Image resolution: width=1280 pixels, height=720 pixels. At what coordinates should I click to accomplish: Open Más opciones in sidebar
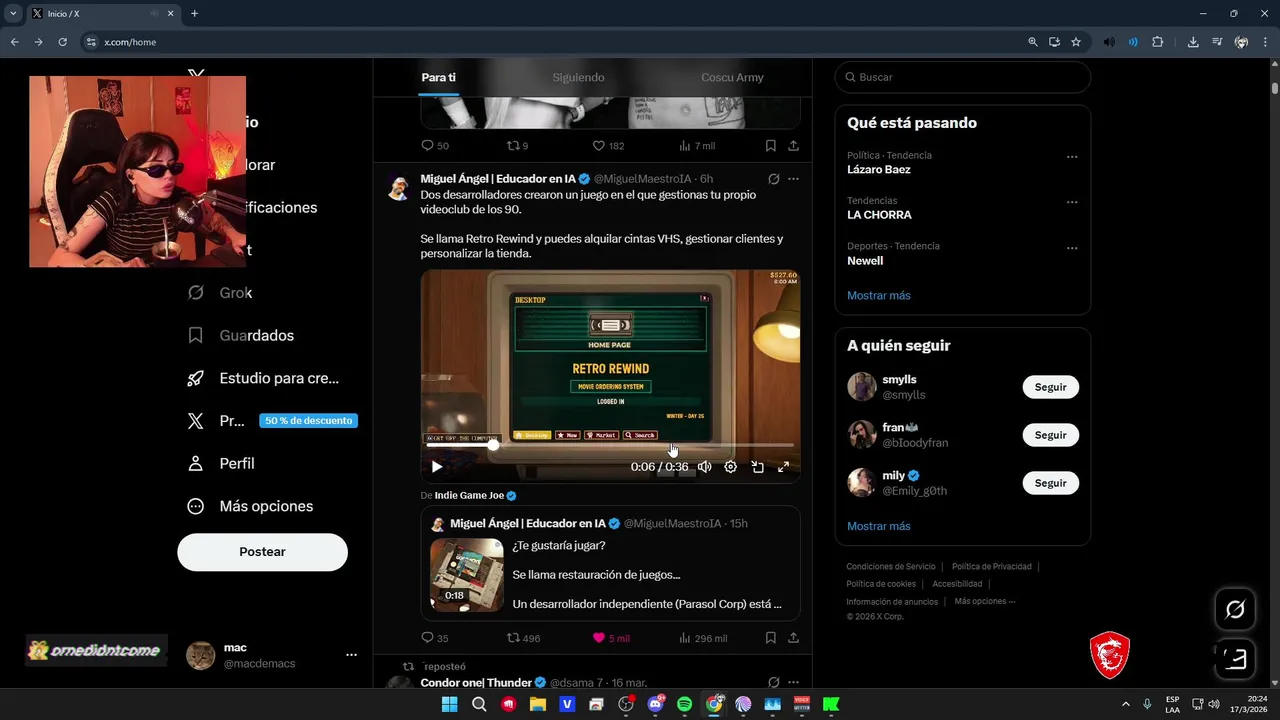click(250, 506)
